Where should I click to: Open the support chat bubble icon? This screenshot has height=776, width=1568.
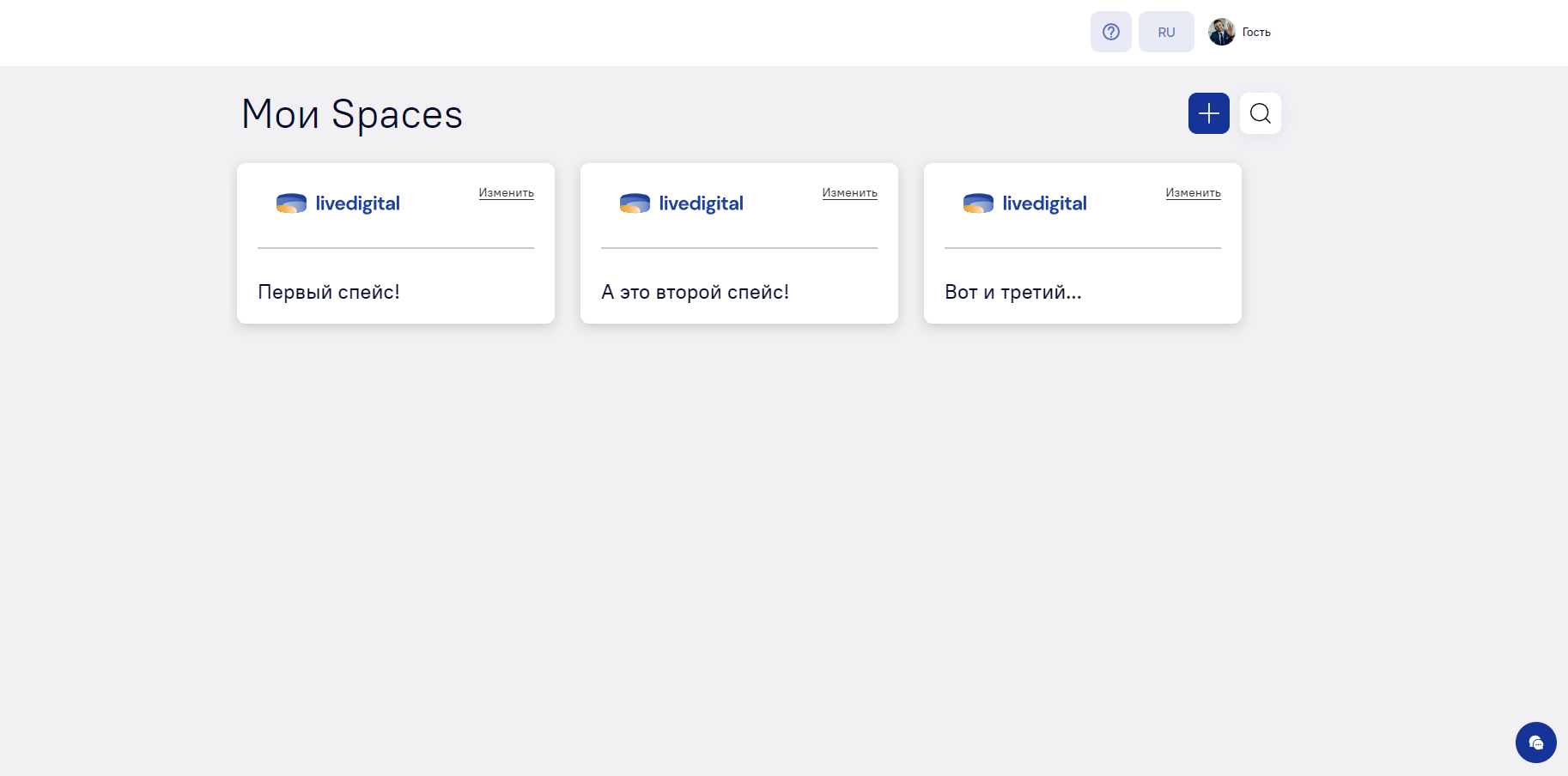(x=1536, y=743)
